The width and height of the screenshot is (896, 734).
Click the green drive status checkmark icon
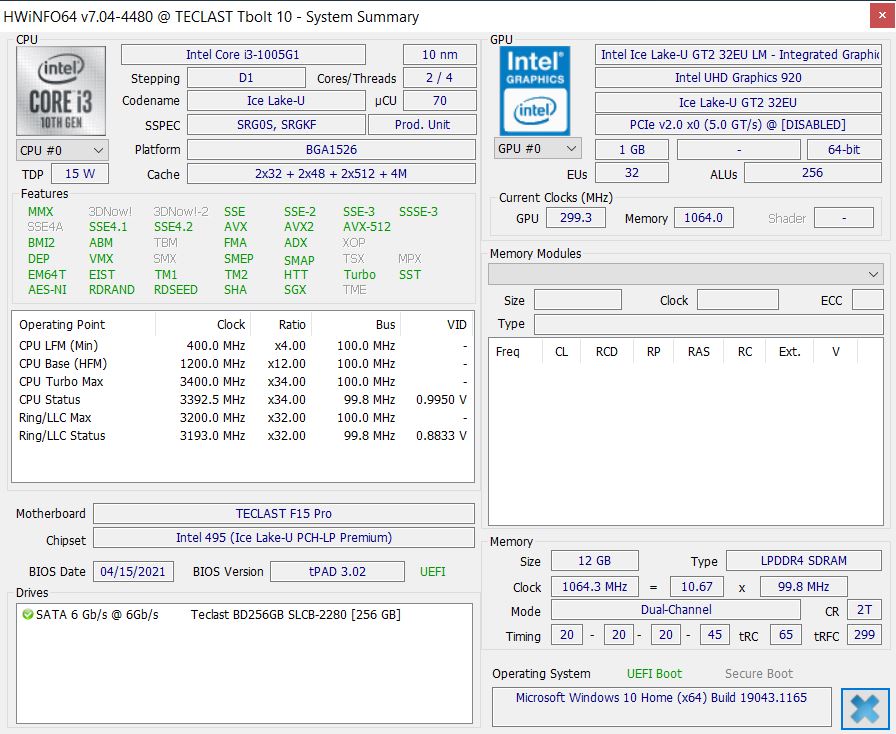(27, 615)
